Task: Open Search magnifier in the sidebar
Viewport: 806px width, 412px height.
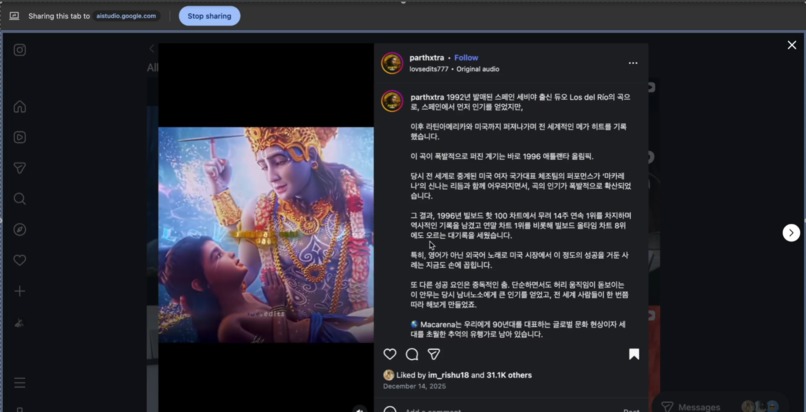Action: 20,199
